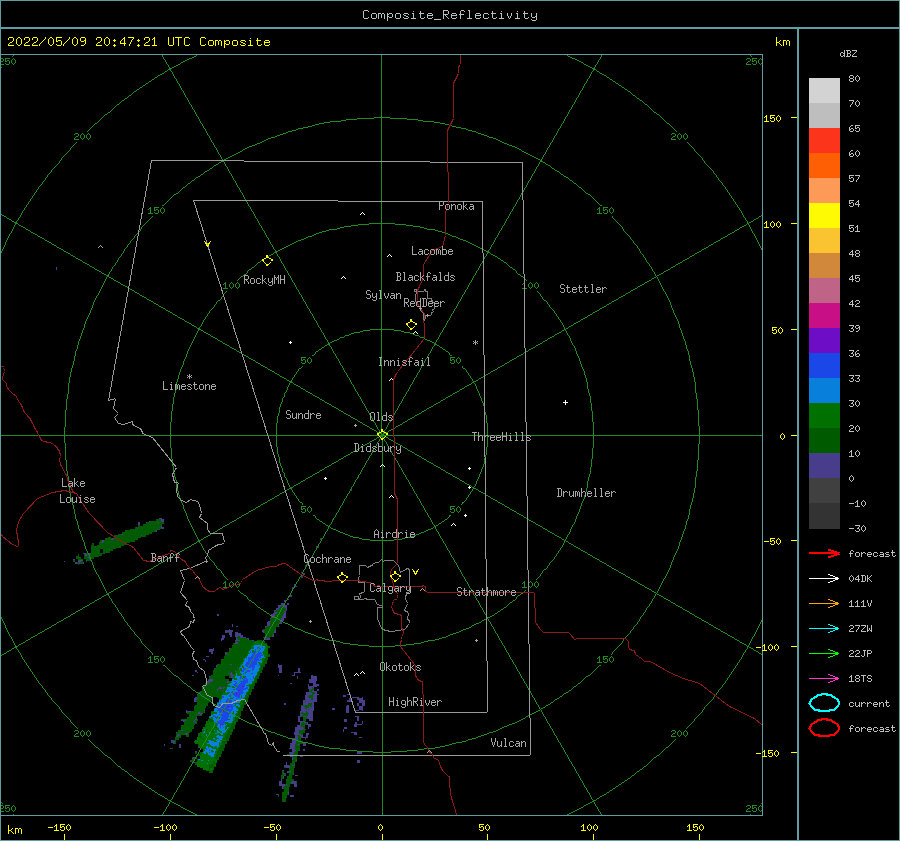
Task: Click the Limestone label
Action: (189, 386)
